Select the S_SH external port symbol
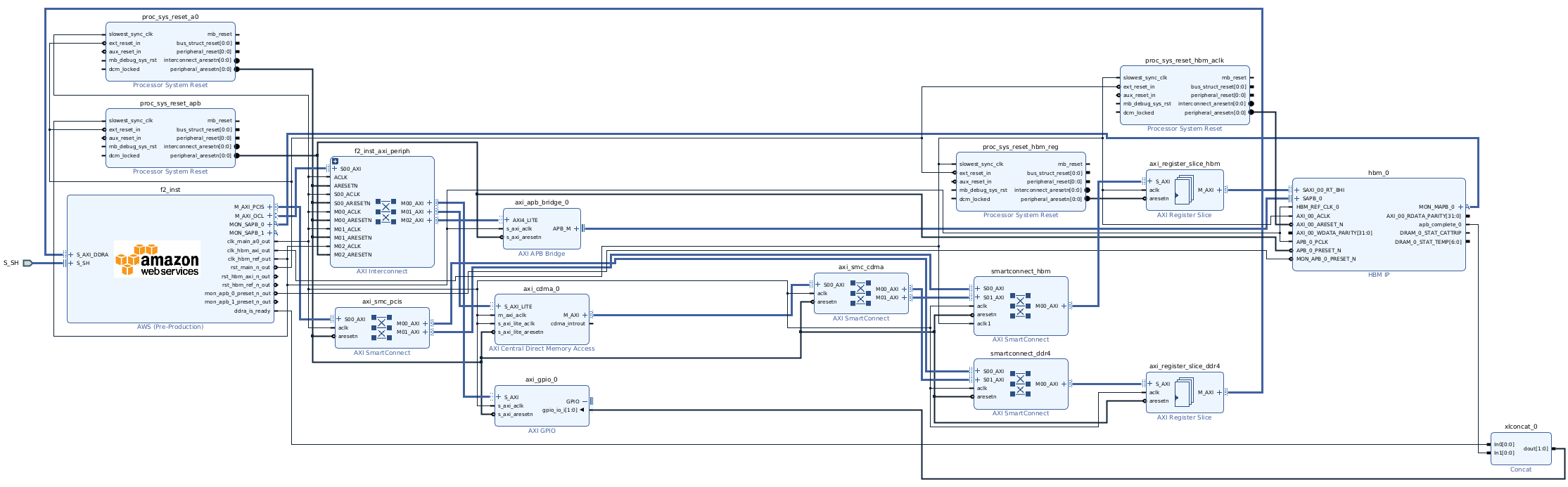Image resolution: width=1568 pixels, height=487 pixels. 27,263
